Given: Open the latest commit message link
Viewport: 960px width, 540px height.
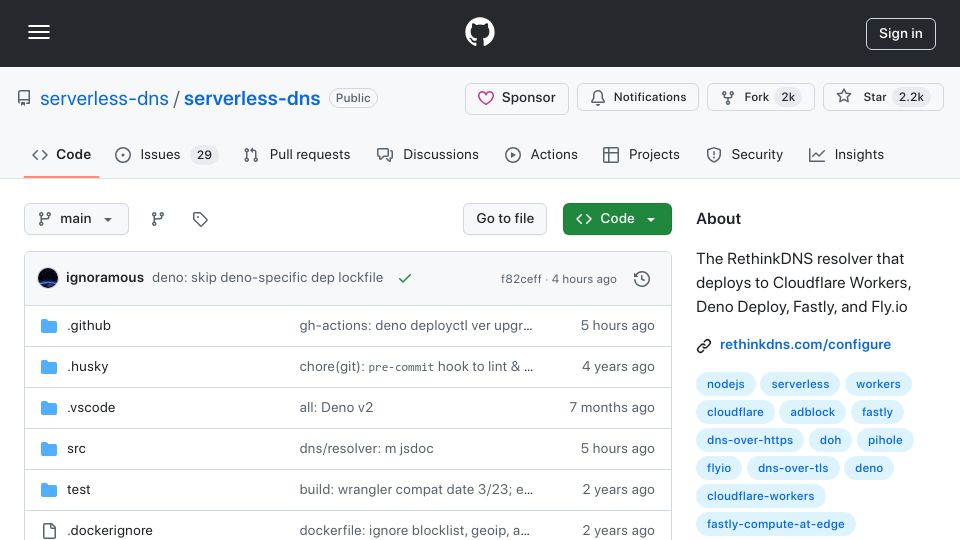Looking at the screenshot, I should [268, 277].
